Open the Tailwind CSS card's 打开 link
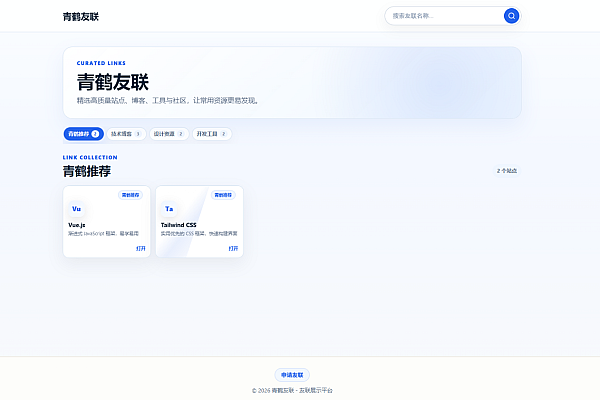The height and width of the screenshot is (400, 600). tap(233, 249)
